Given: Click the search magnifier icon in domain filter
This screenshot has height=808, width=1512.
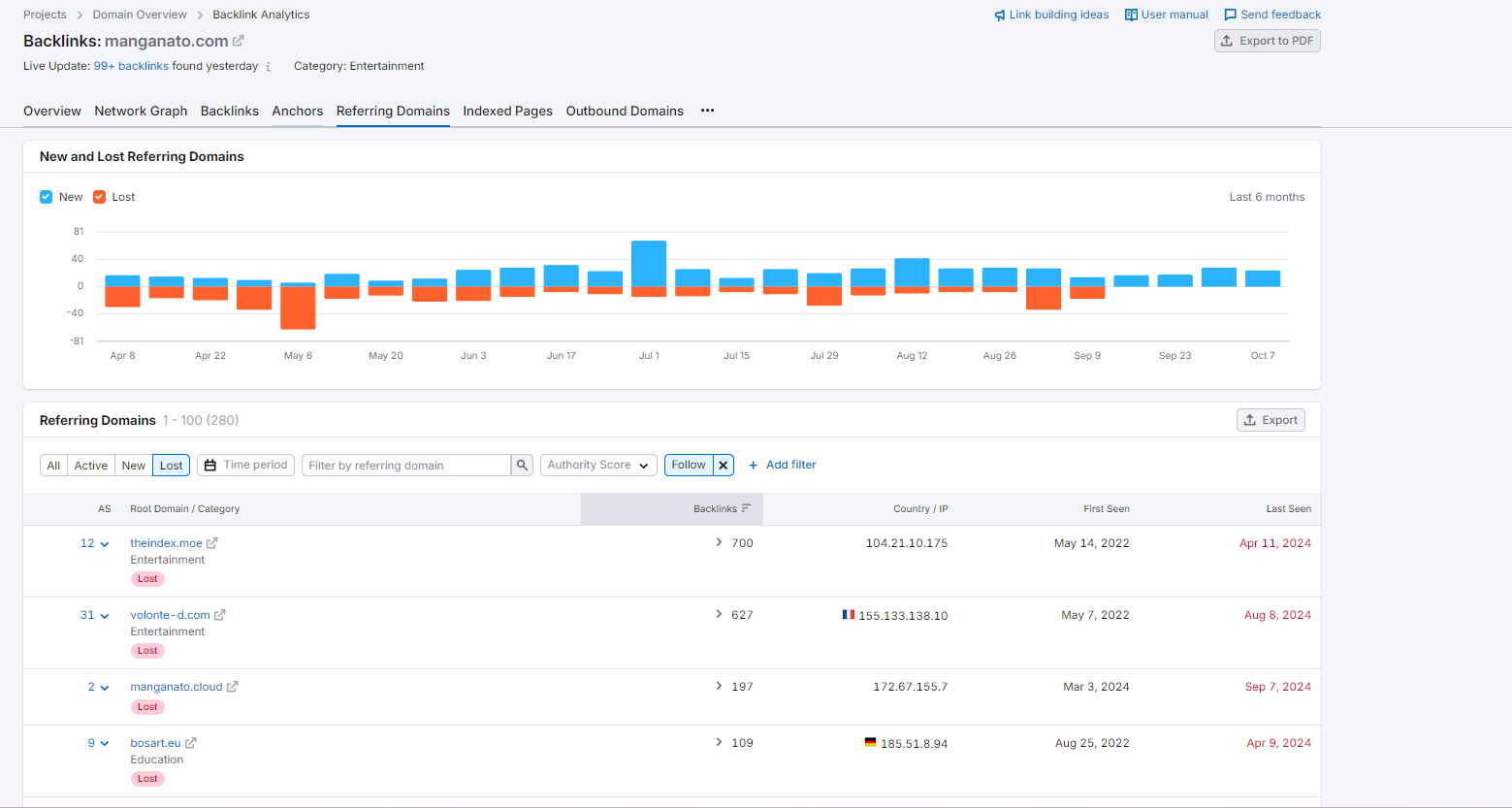Looking at the screenshot, I should point(523,466).
